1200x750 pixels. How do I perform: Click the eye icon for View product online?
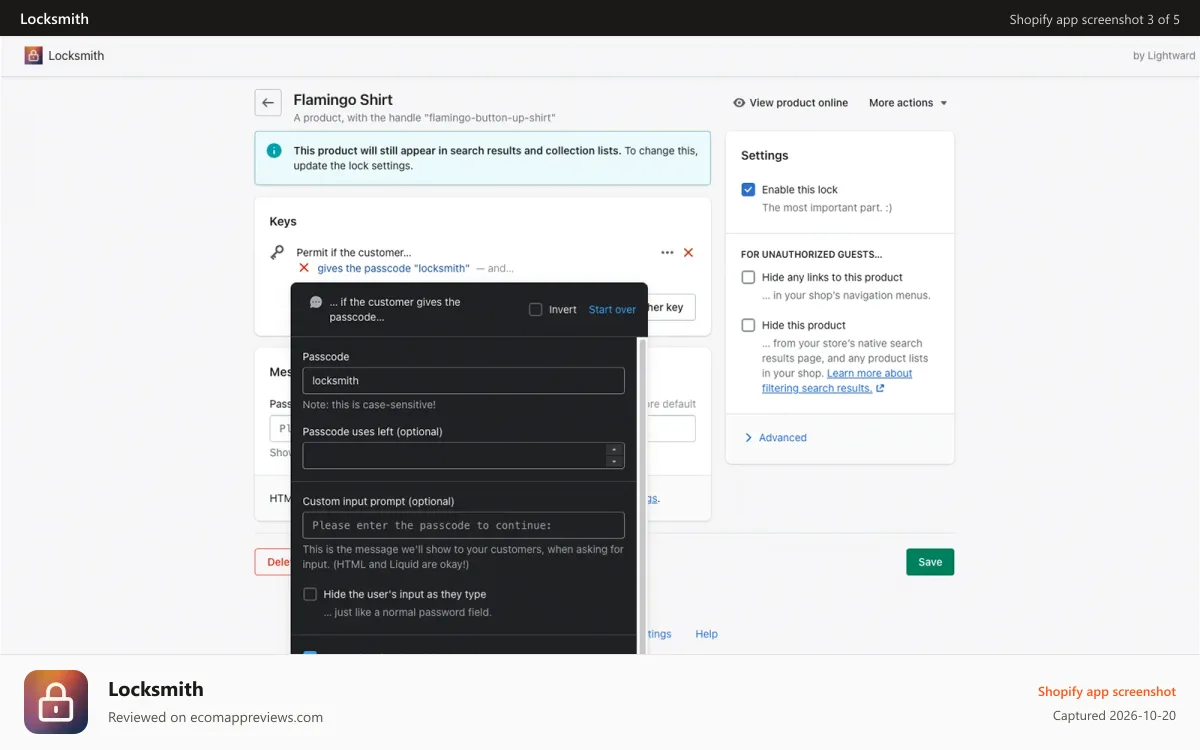tap(739, 103)
